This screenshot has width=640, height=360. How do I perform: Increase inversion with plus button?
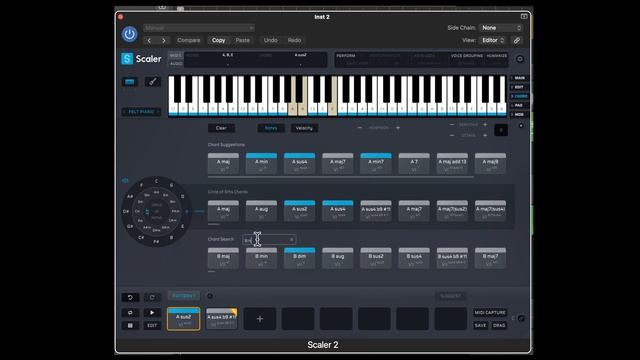pyautogui.click(x=398, y=128)
